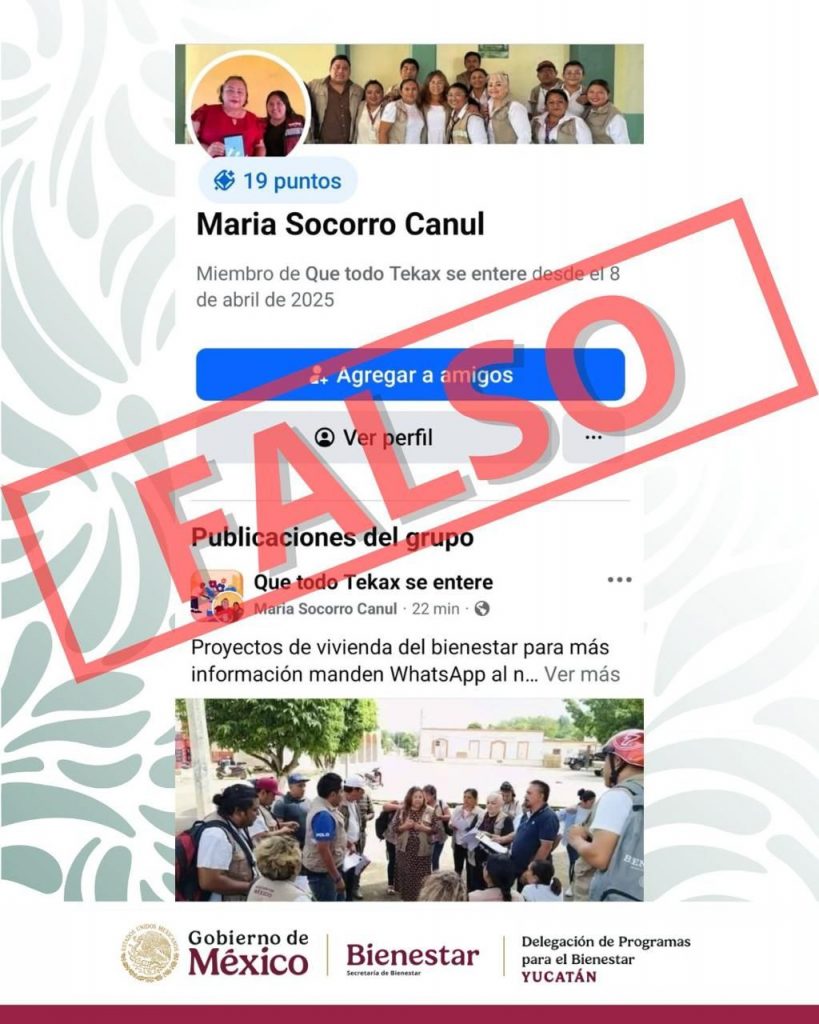
Task: Open group name link Que todo Tekax se entere in post
Action: click(x=373, y=582)
